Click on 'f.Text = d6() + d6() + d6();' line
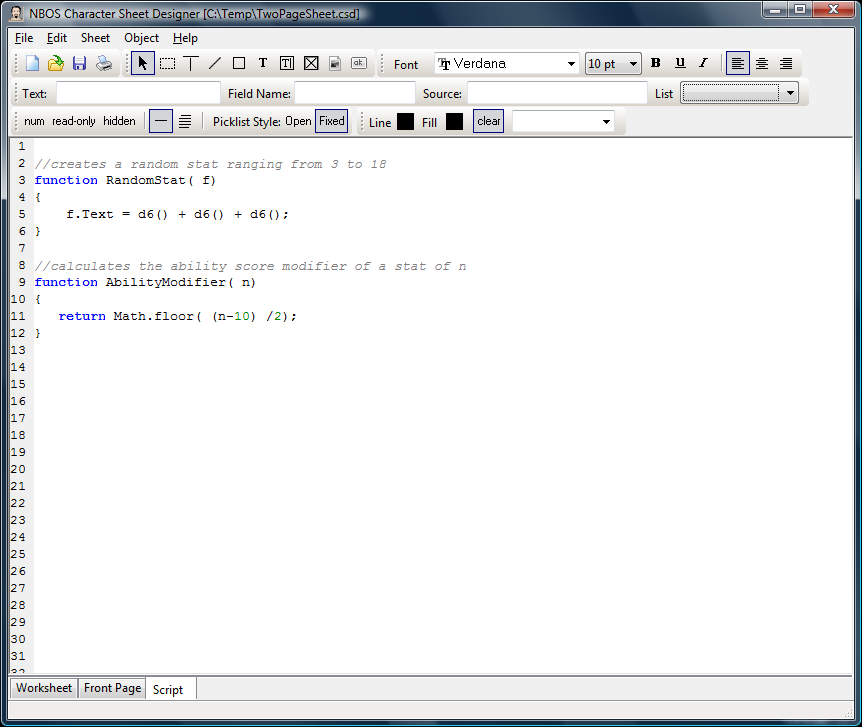Viewport: 862px width, 727px height. (177, 214)
